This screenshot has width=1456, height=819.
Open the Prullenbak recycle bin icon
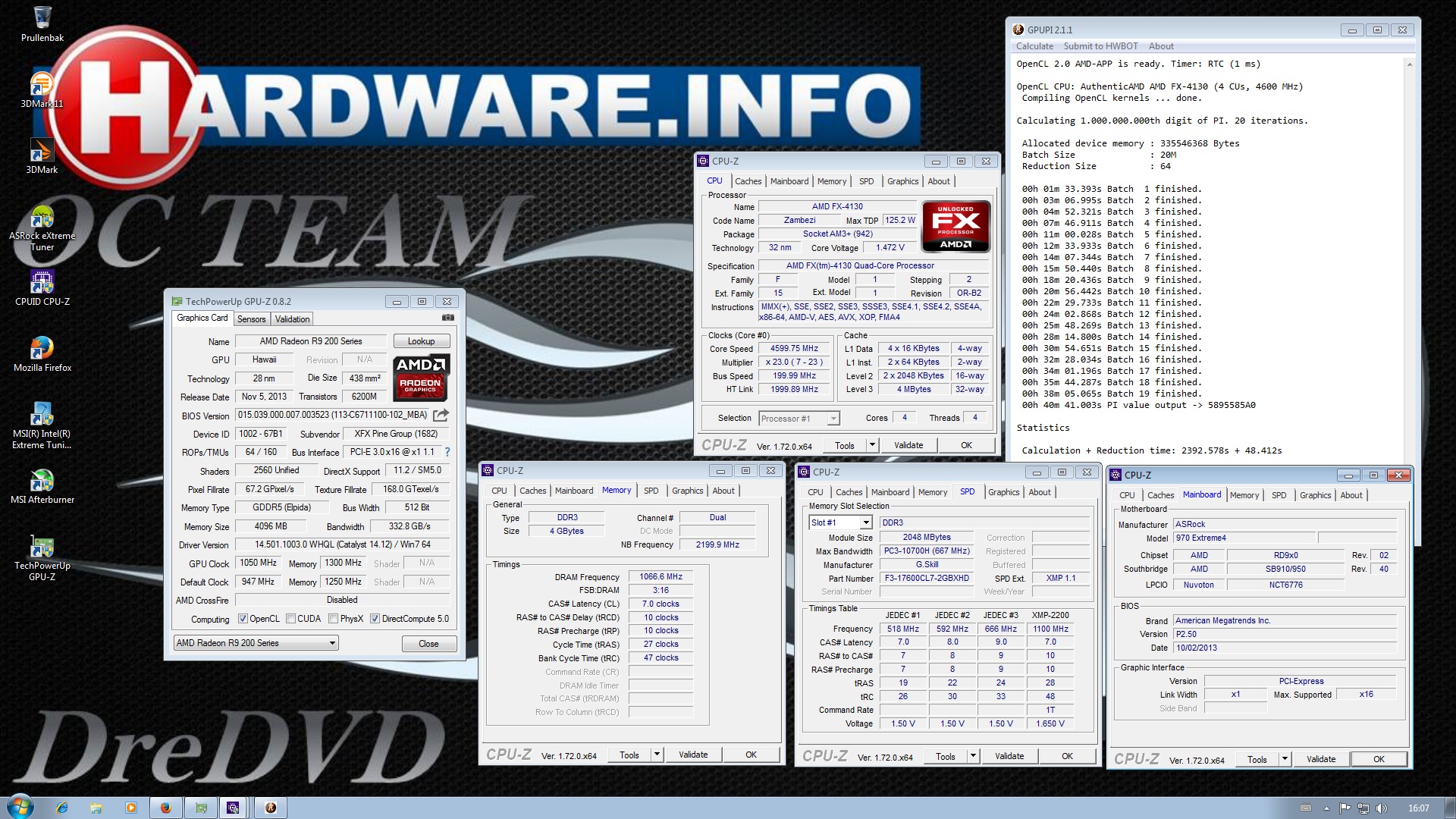42,24
